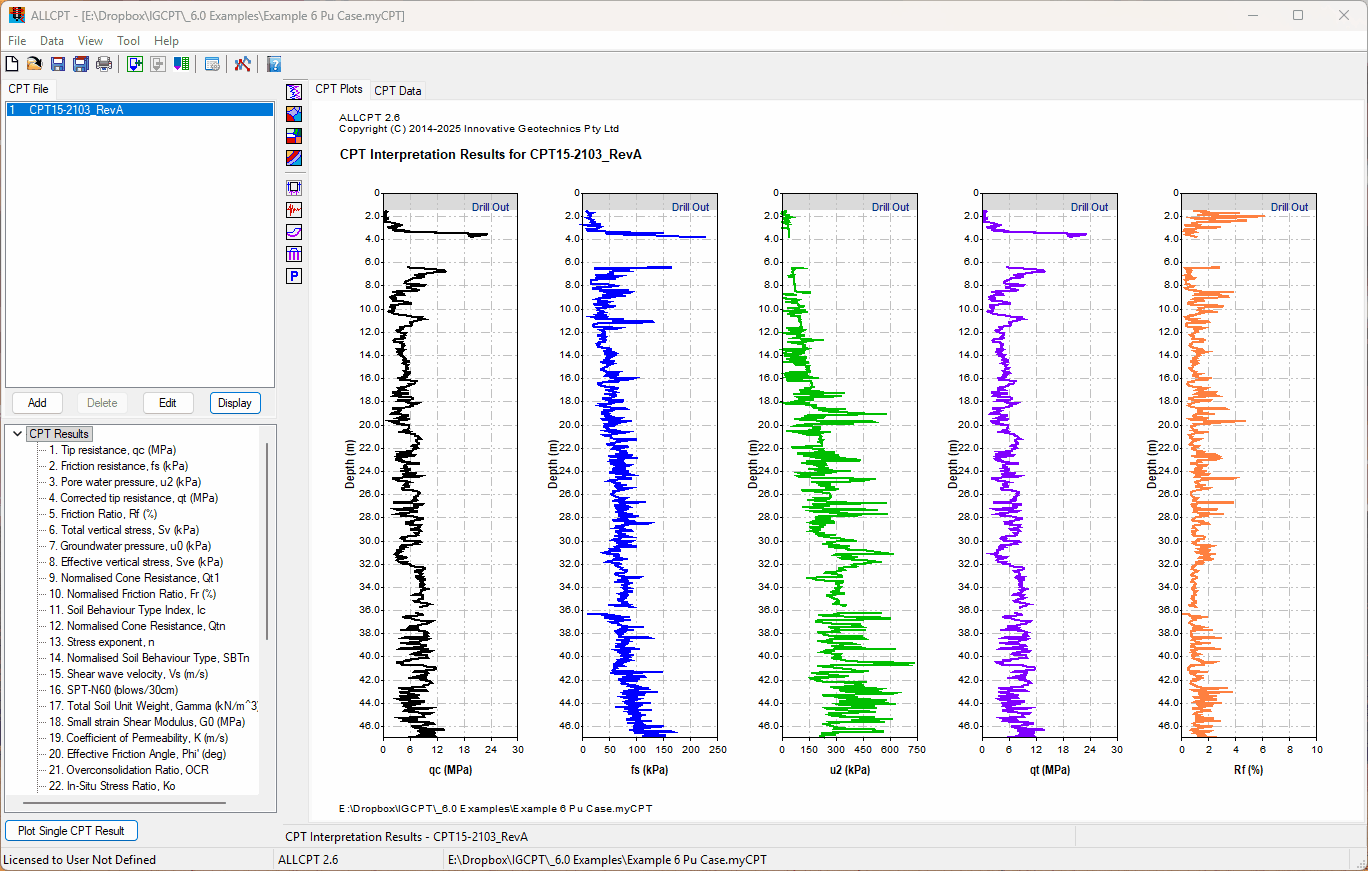
Task: Select CPT15-2103_RevA in the file list
Action: pyautogui.click(x=139, y=110)
